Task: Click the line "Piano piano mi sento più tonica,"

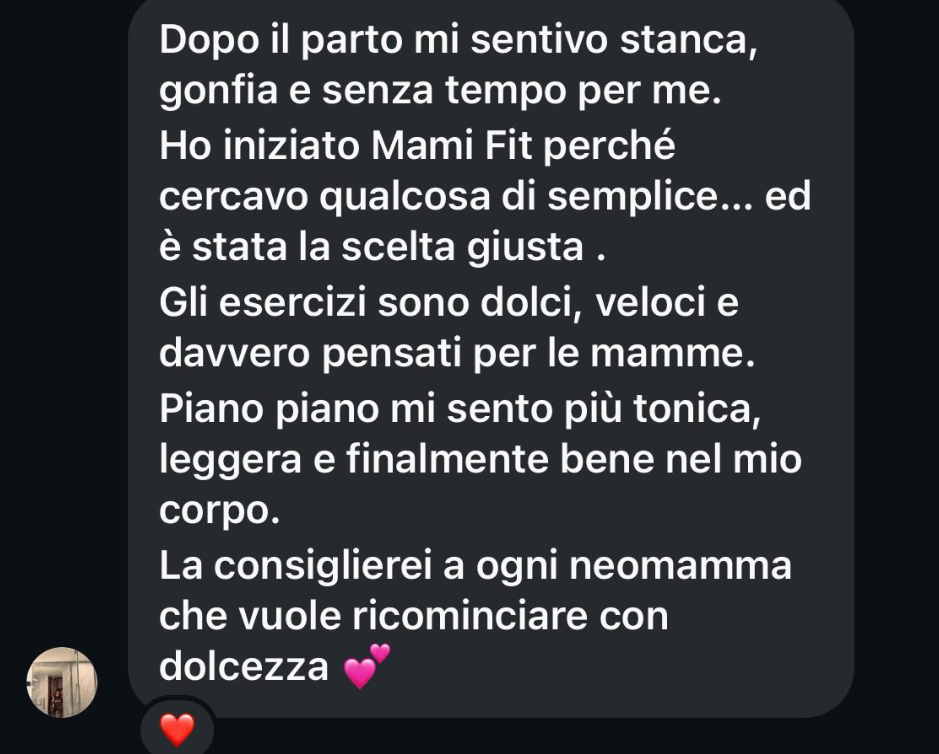Action: 460,409
